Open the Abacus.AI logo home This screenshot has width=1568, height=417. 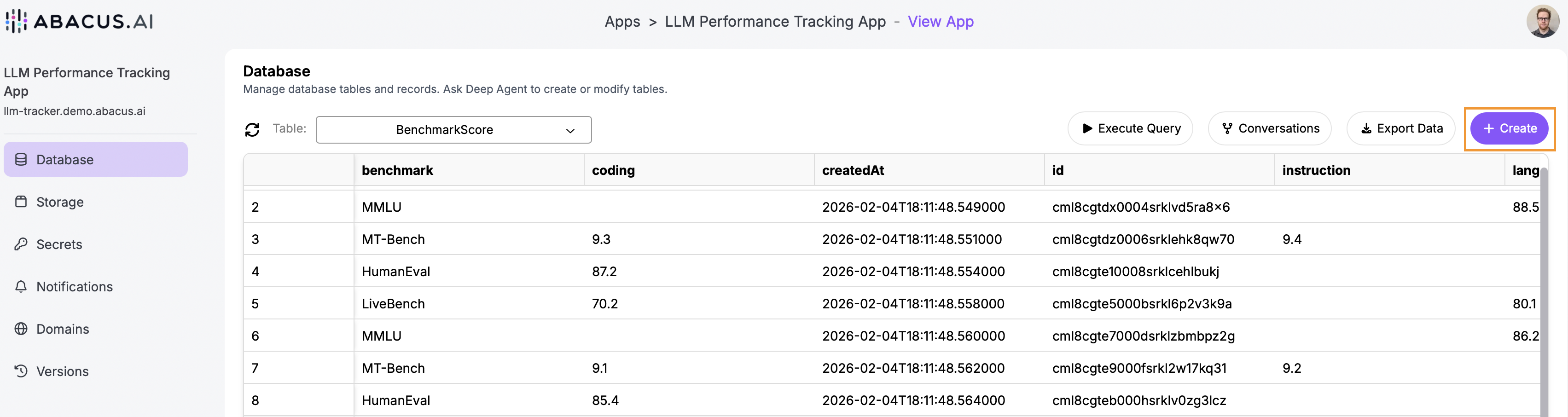(x=79, y=21)
